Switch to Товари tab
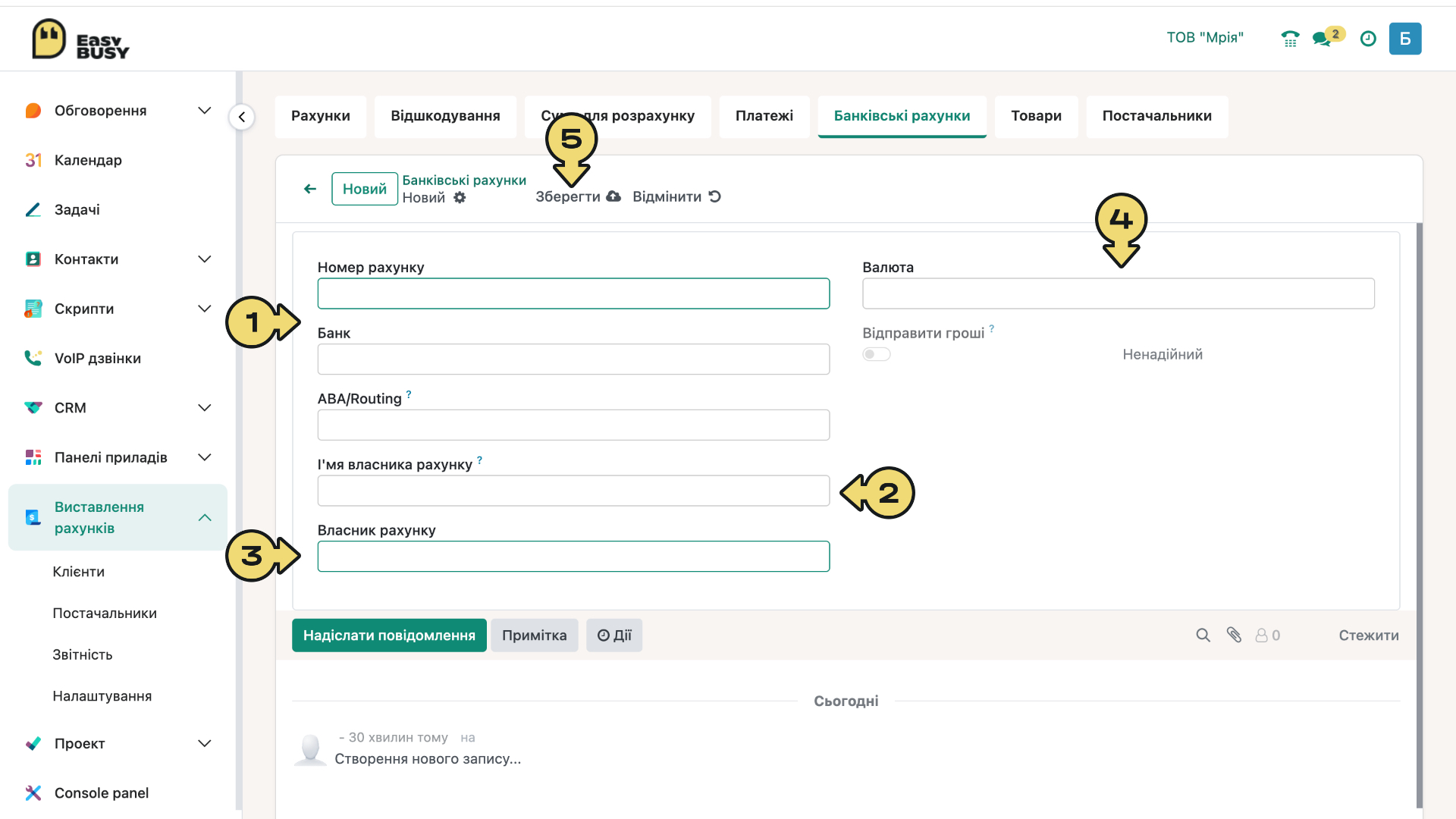This screenshot has width=1456, height=819. click(x=1037, y=117)
